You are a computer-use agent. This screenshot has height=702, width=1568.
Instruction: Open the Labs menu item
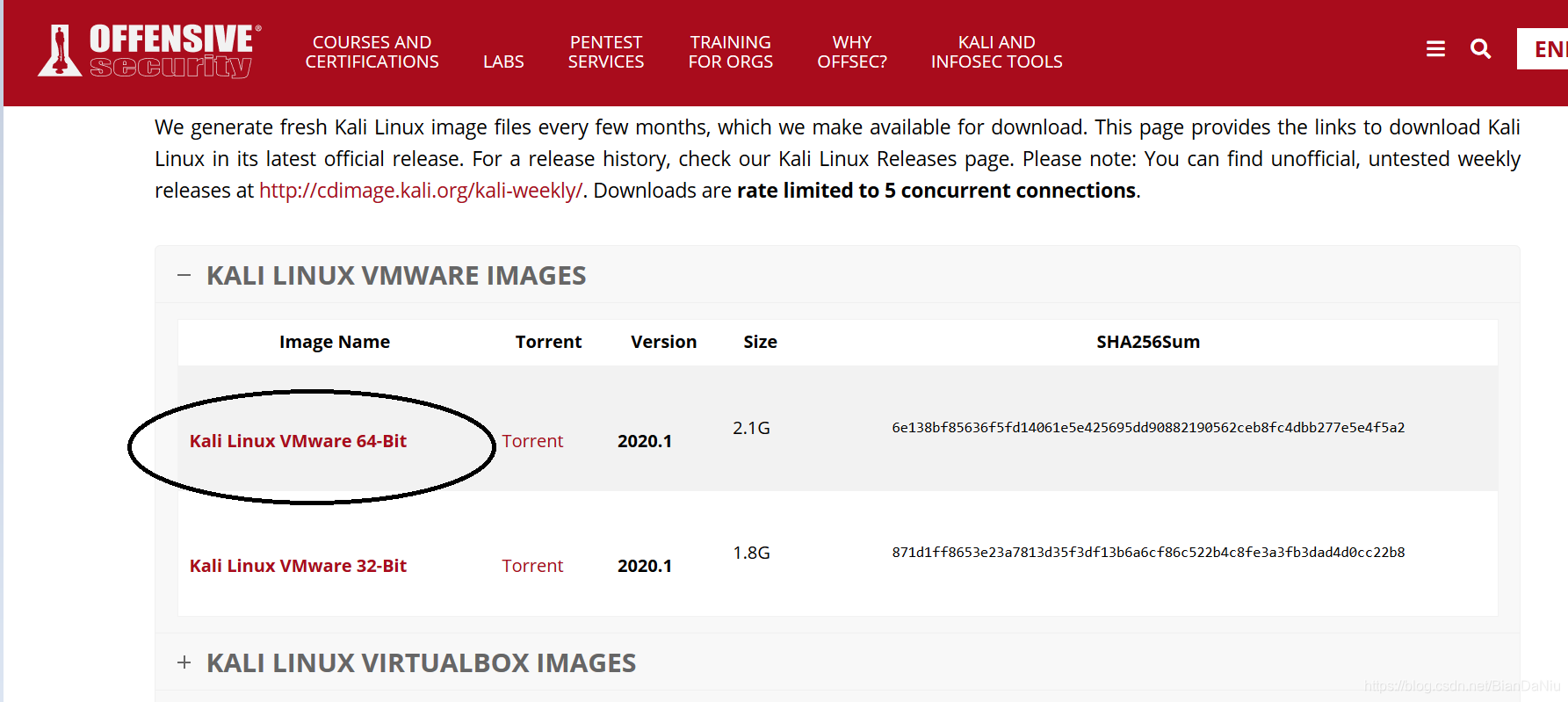point(503,62)
